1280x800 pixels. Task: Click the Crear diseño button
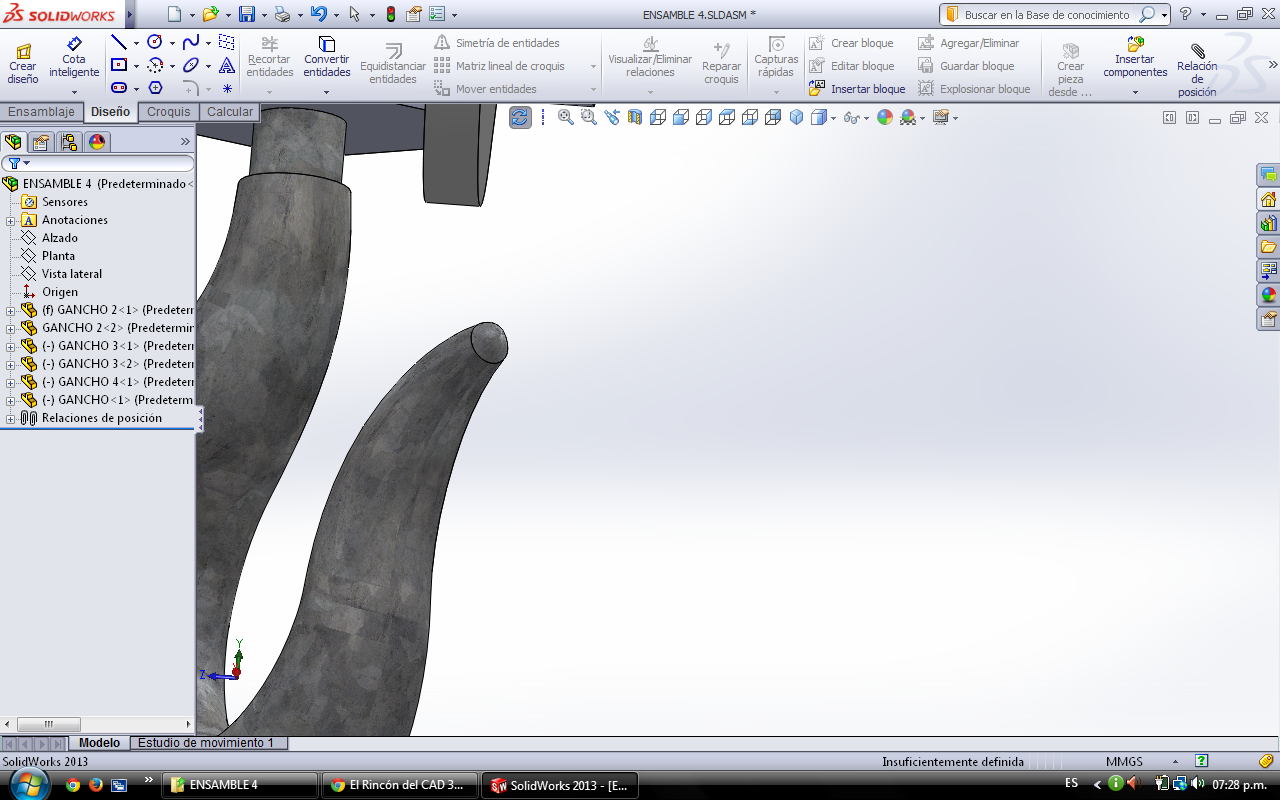point(22,63)
